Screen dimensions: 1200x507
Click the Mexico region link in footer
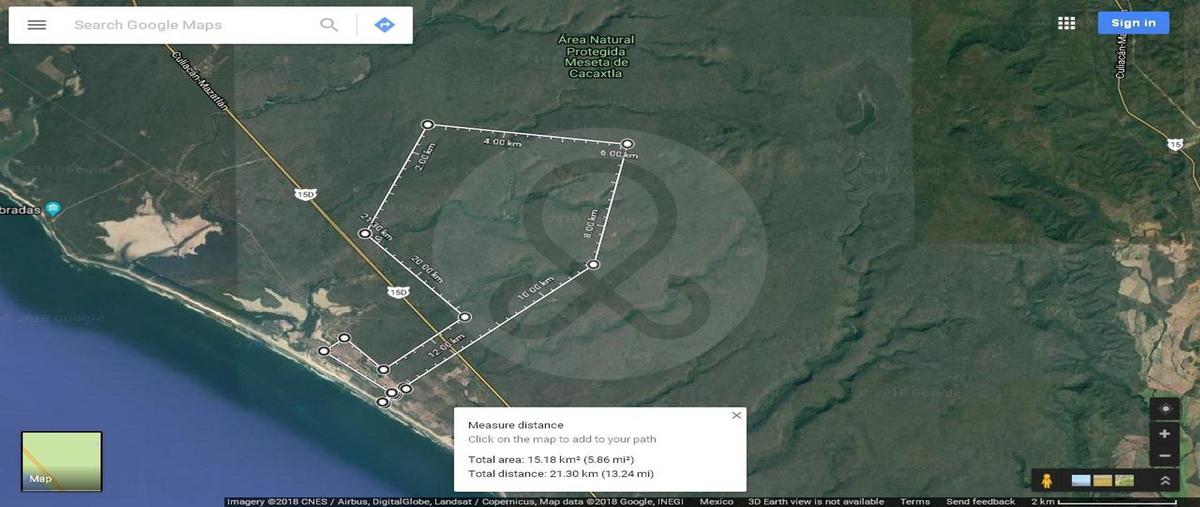click(716, 501)
